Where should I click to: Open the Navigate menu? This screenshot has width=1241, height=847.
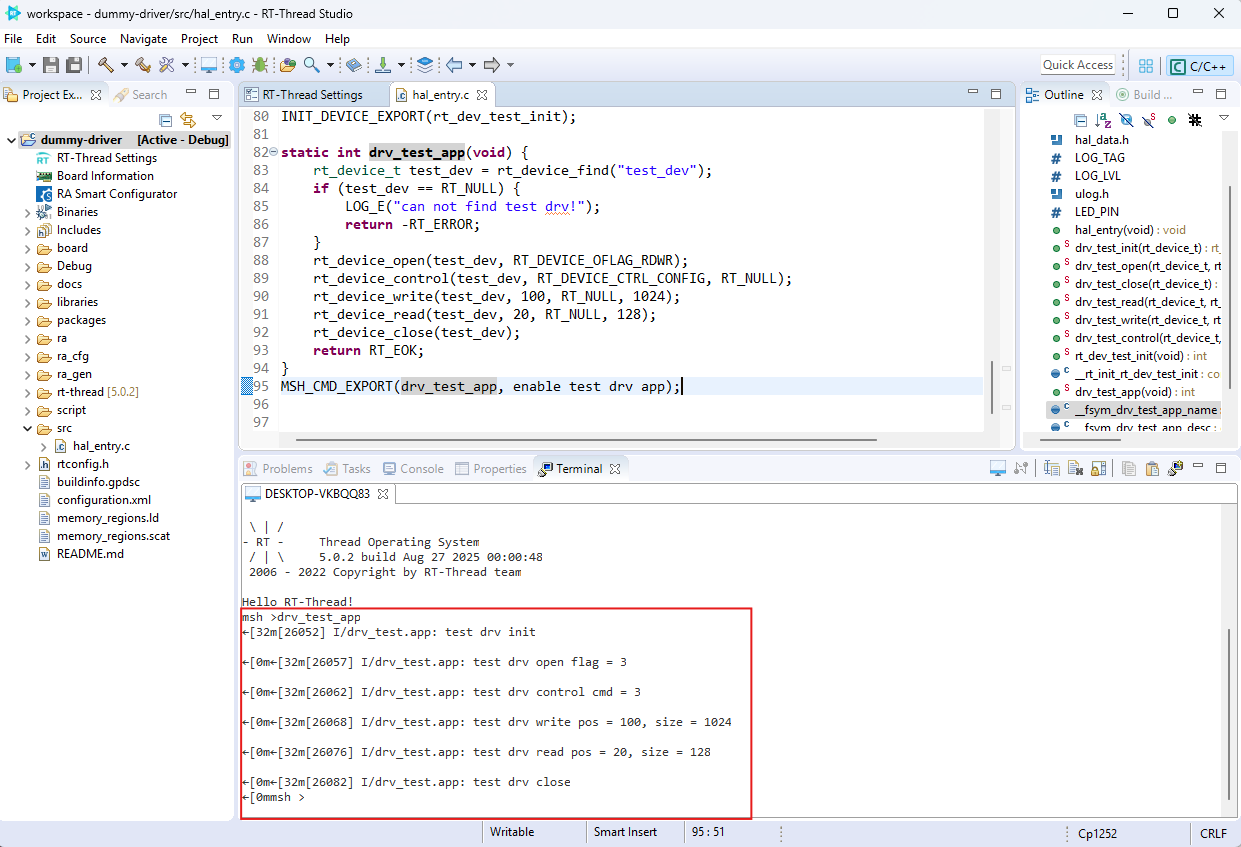pos(144,38)
